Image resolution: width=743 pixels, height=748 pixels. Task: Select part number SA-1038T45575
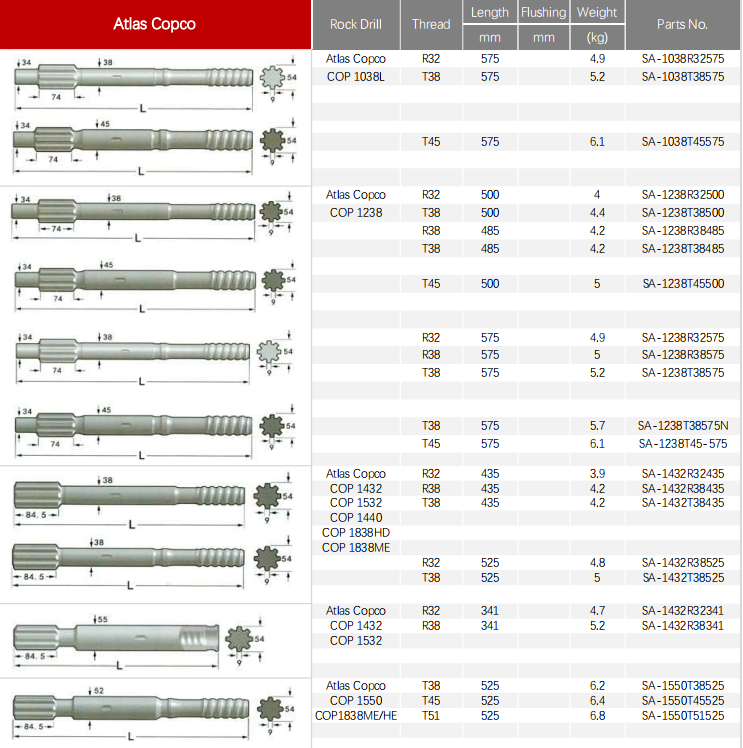pyautogui.click(x=682, y=142)
